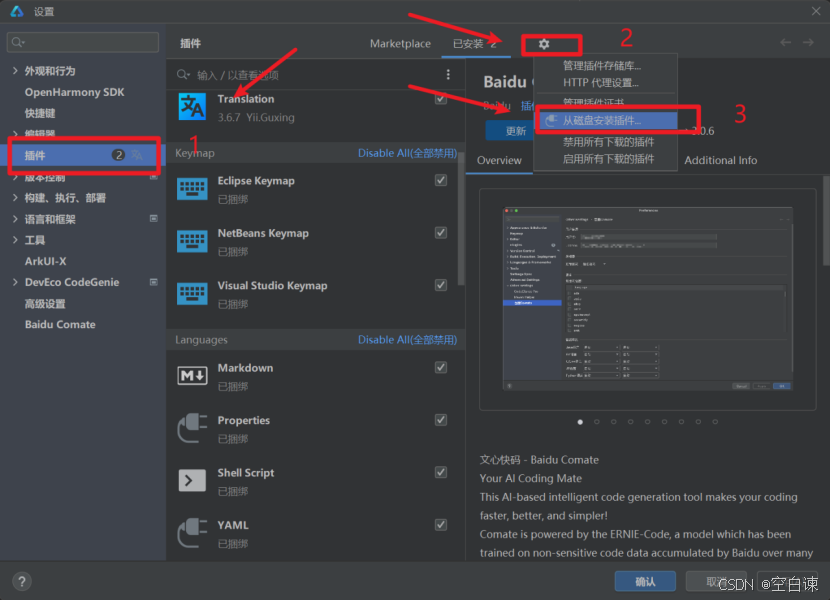The width and height of the screenshot is (831, 601).
Task: Select the first screenshot carousel dot
Action: tap(580, 422)
